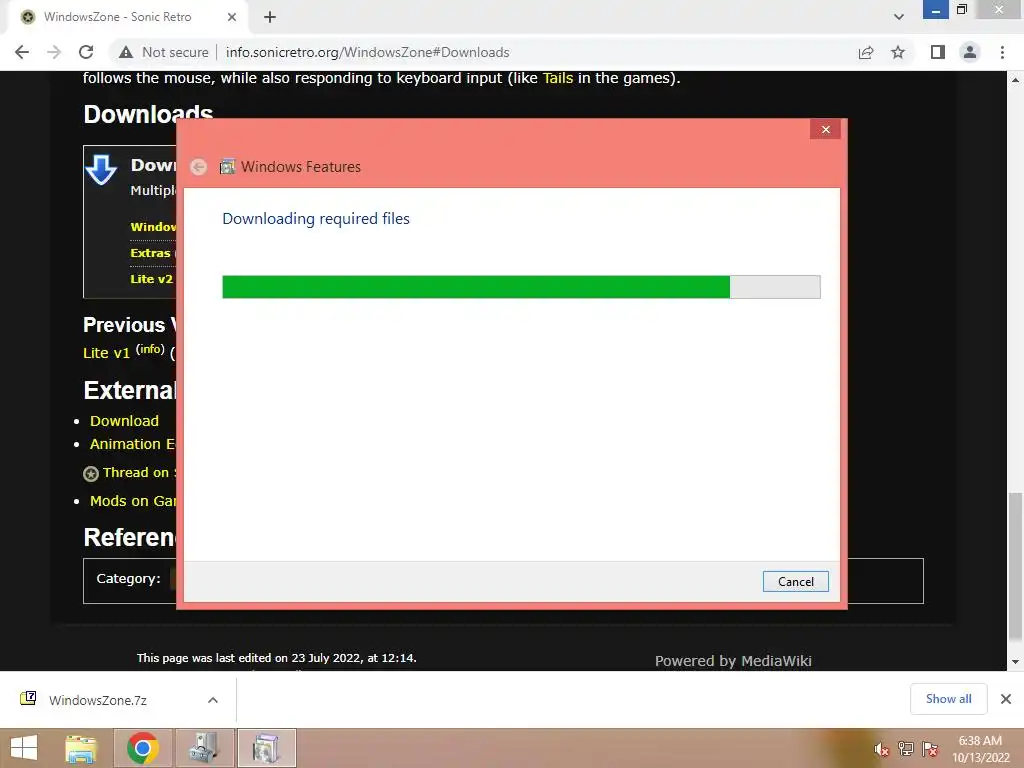Click the Not secure warning icon
The image size is (1024, 768).
[126, 52]
